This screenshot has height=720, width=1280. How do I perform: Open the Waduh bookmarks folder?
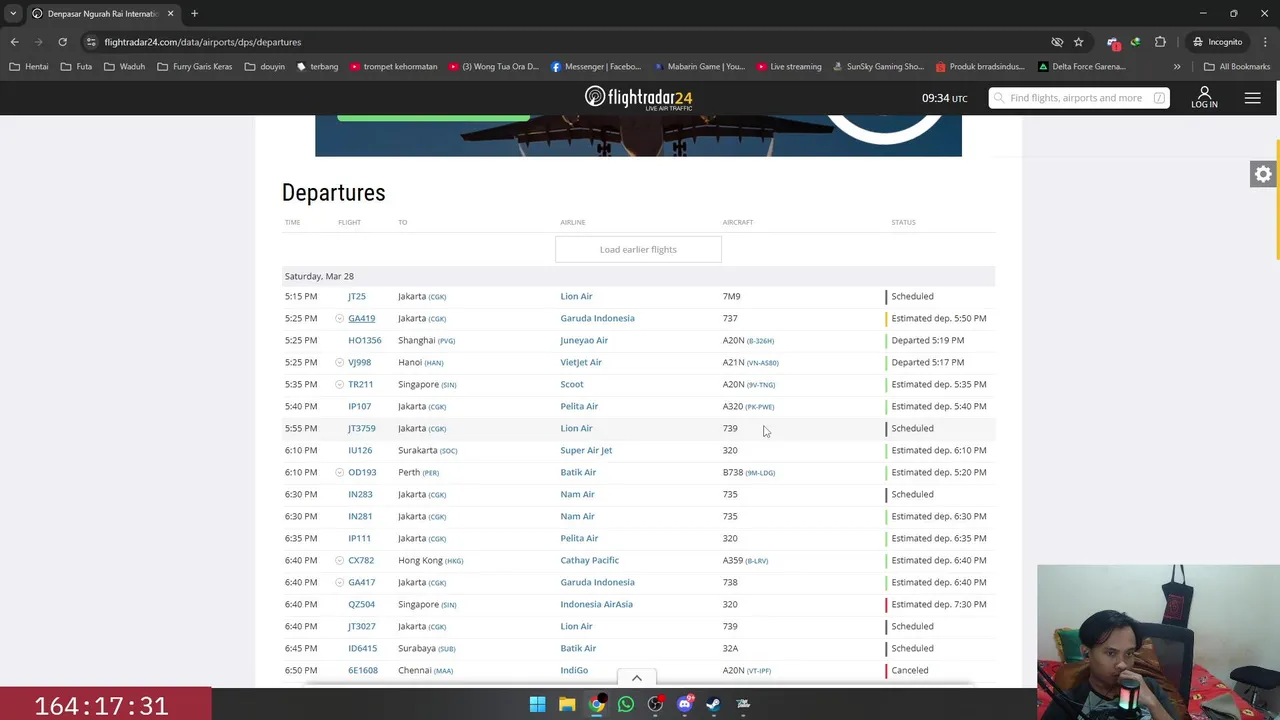pyautogui.click(x=124, y=67)
